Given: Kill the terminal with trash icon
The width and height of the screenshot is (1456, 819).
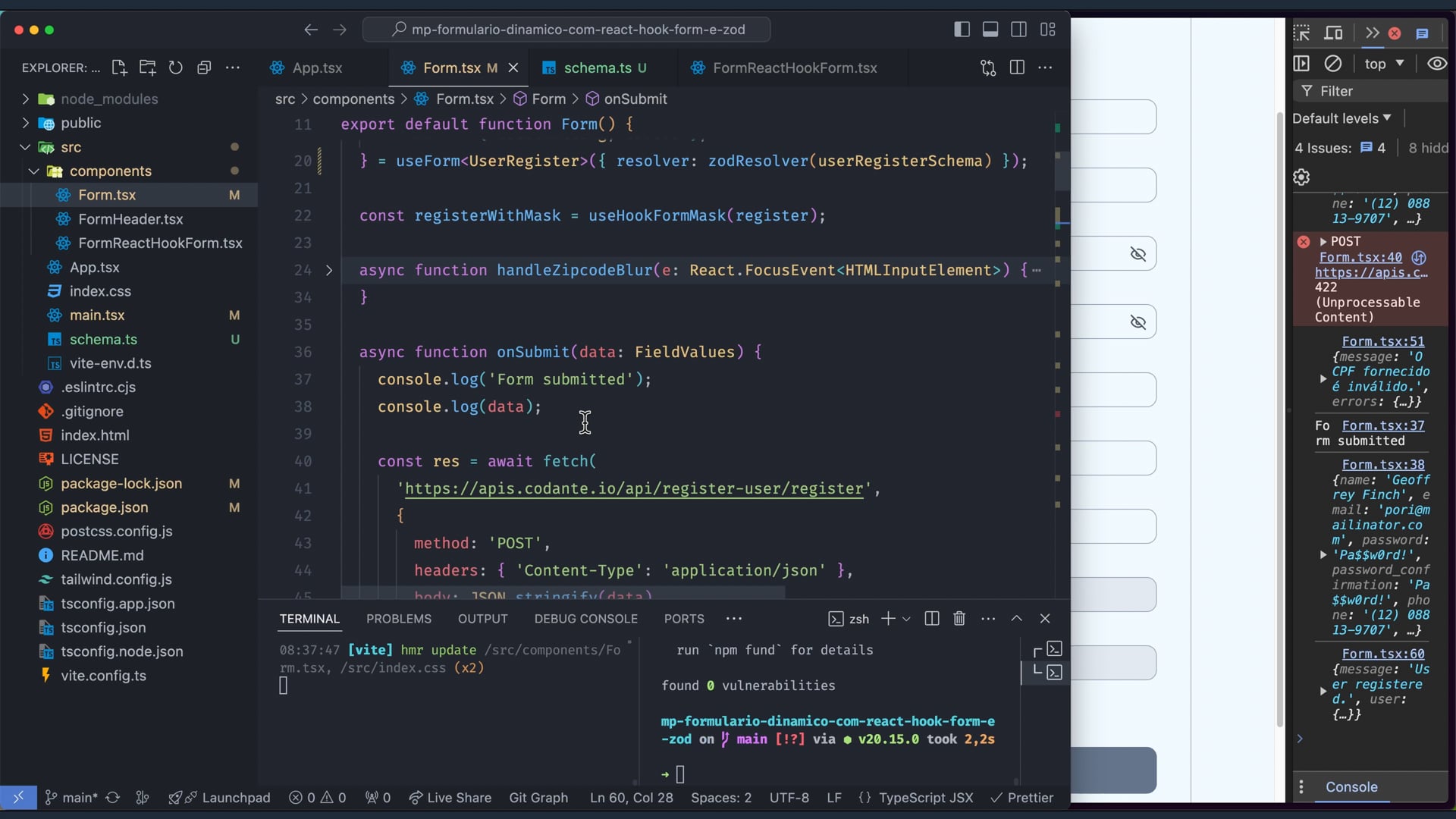Looking at the screenshot, I should [x=959, y=619].
